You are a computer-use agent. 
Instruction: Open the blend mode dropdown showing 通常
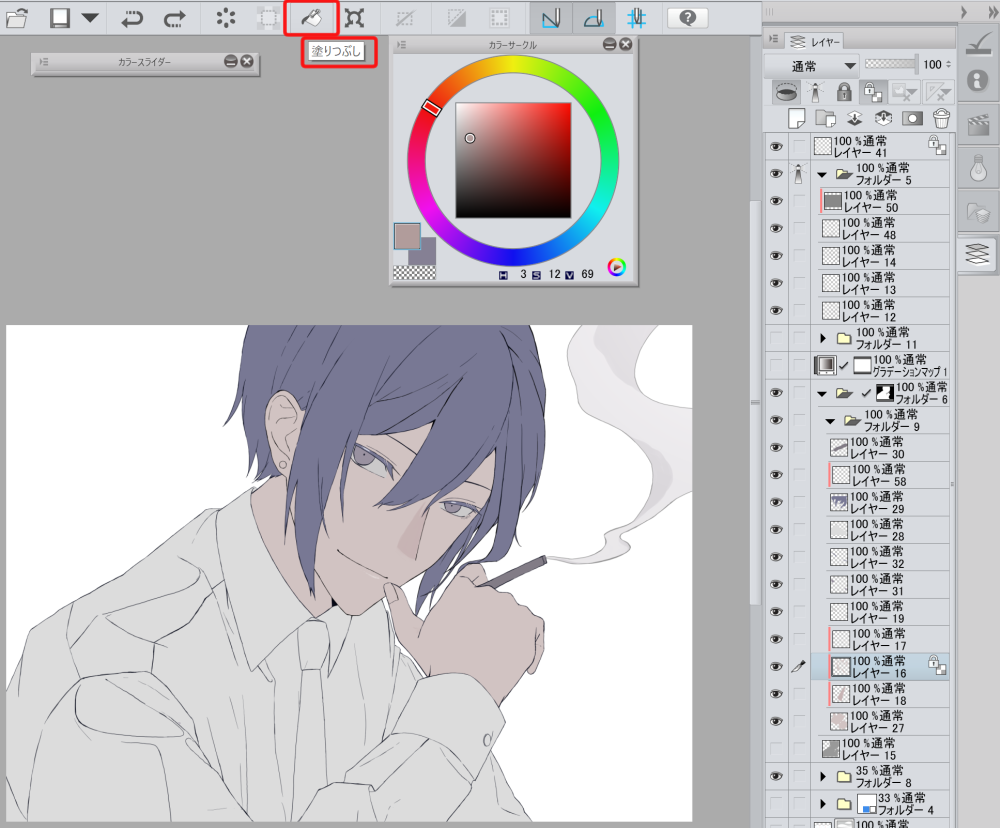pos(810,65)
